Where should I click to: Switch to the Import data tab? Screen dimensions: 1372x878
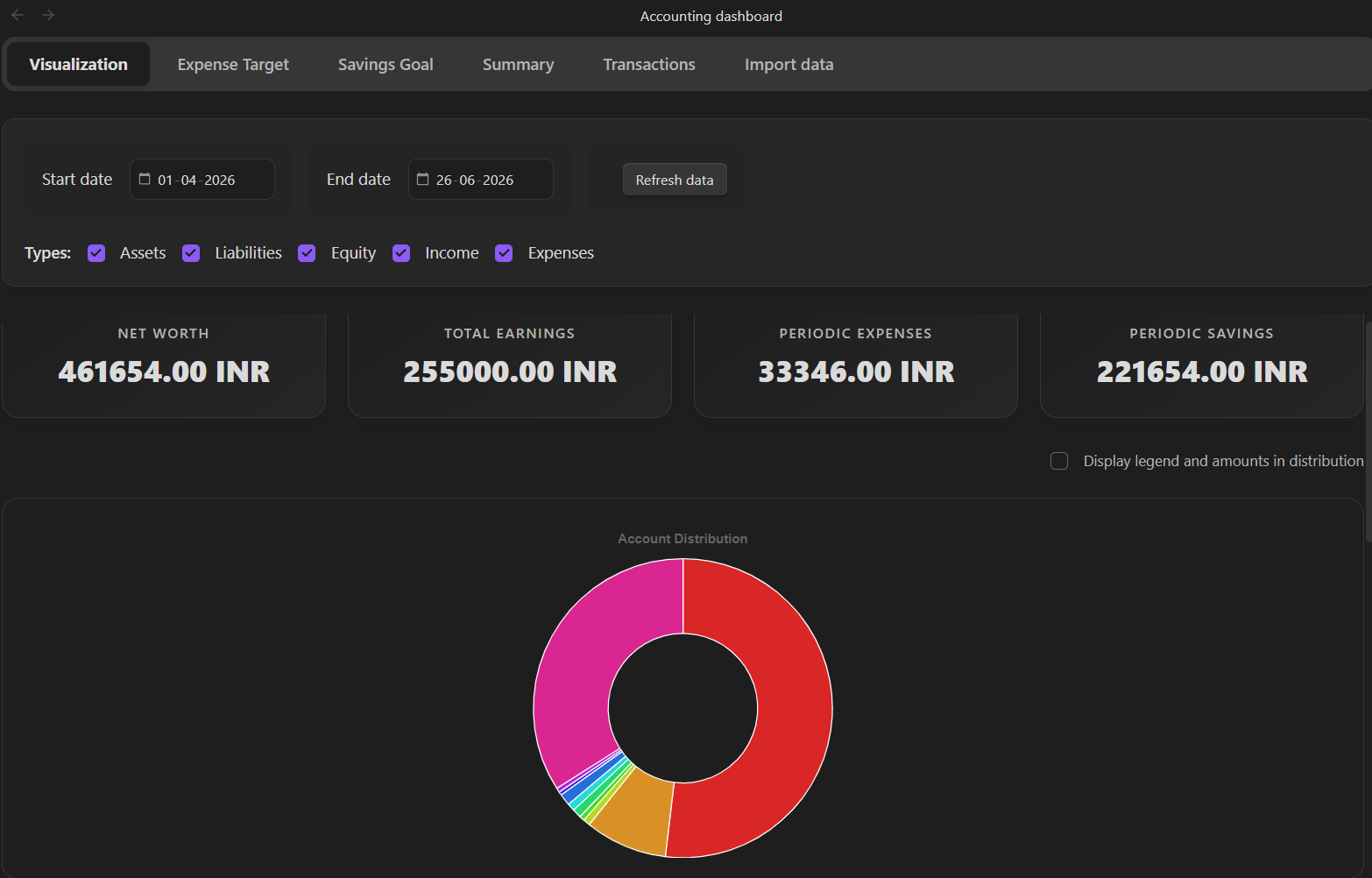click(789, 64)
